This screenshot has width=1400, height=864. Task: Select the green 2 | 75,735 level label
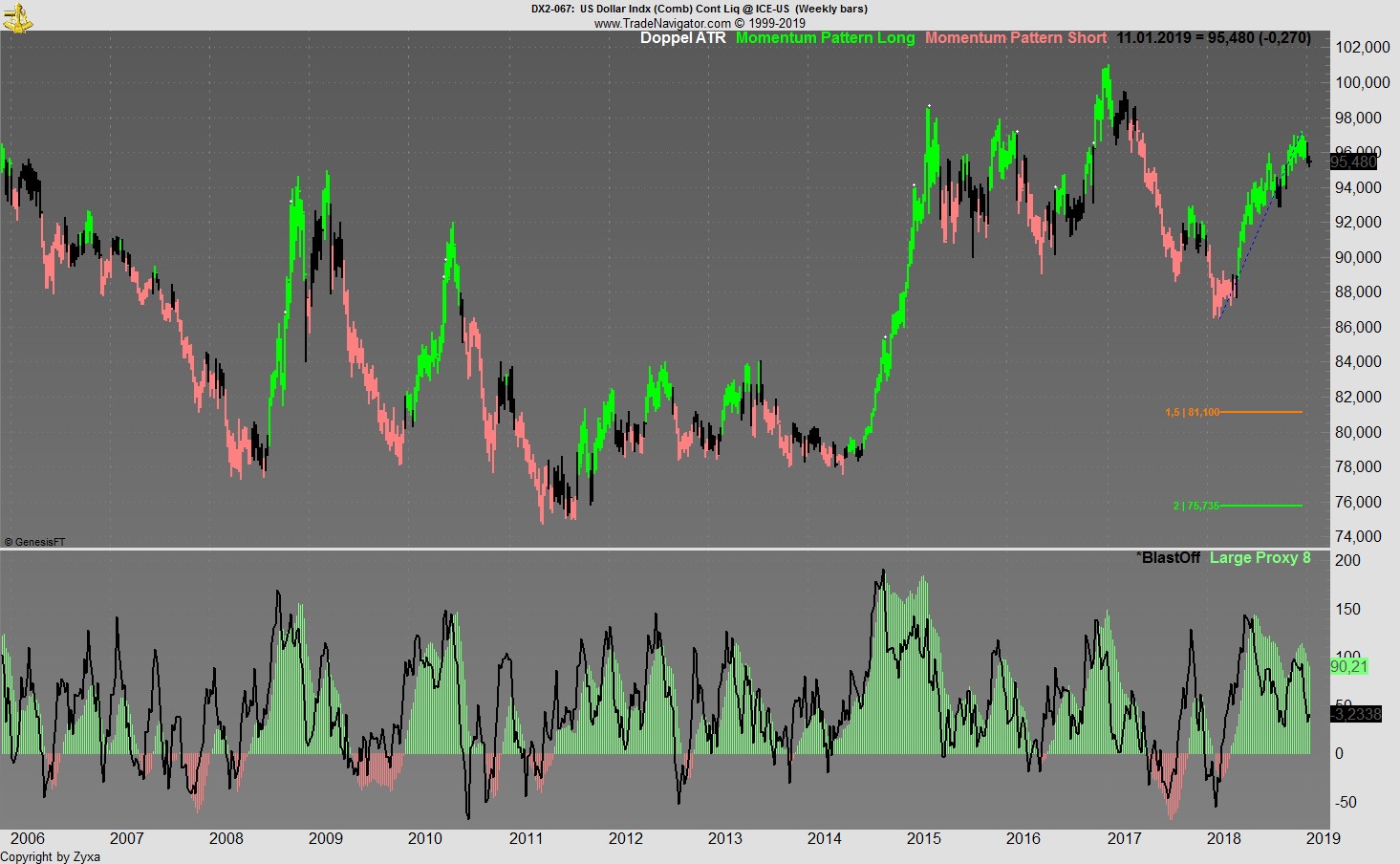(1196, 506)
